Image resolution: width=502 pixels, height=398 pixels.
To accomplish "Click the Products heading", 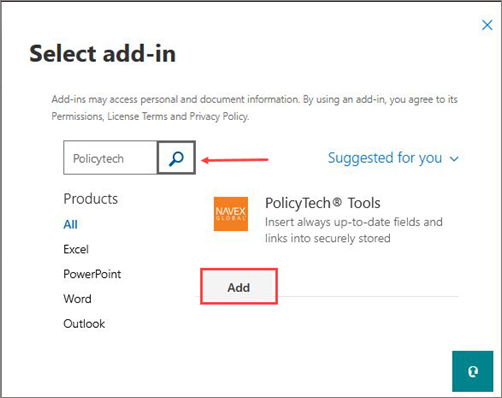I will 91,199.
